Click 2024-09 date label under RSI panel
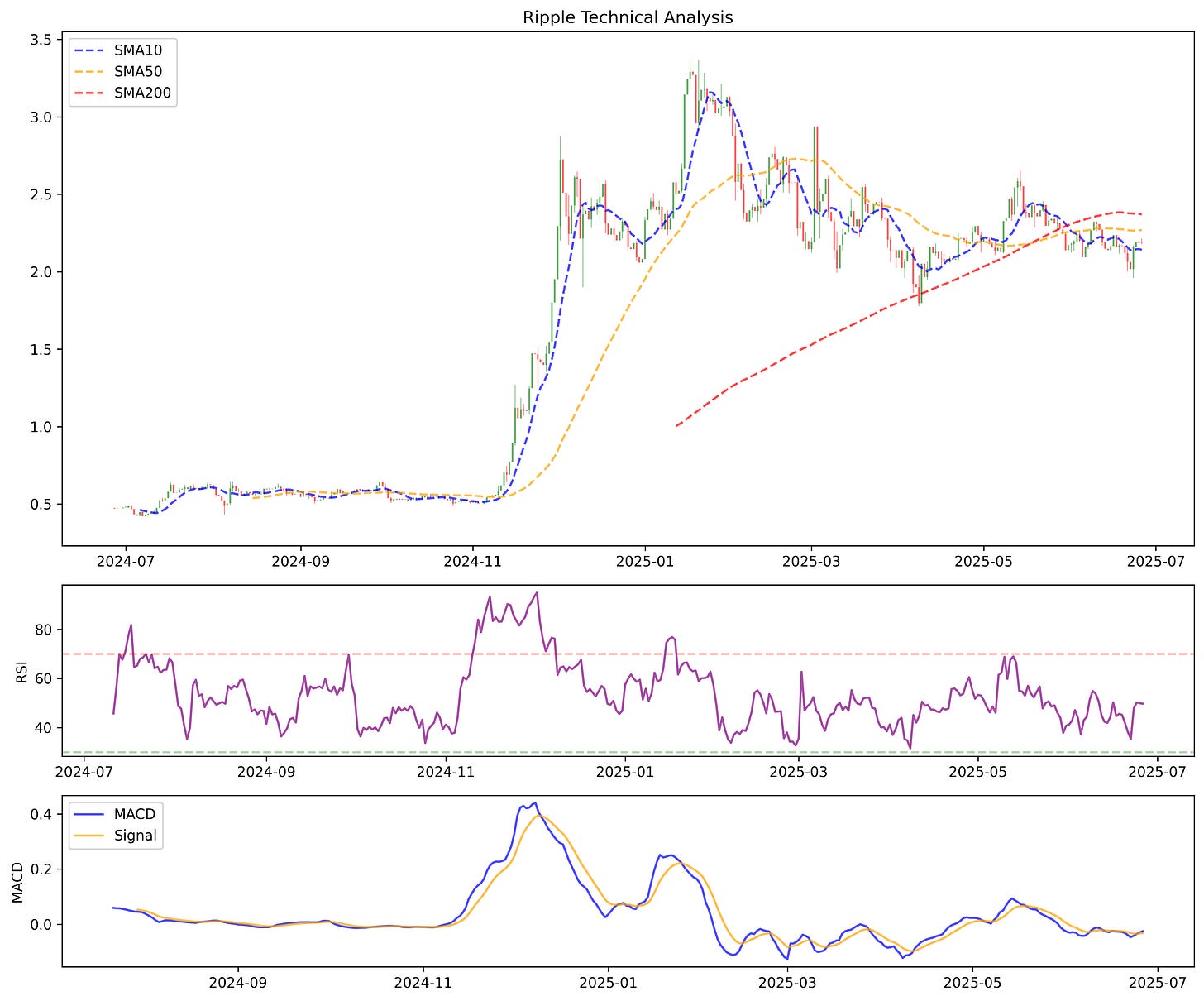The width and height of the screenshot is (1204, 1001). (x=266, y=773)
